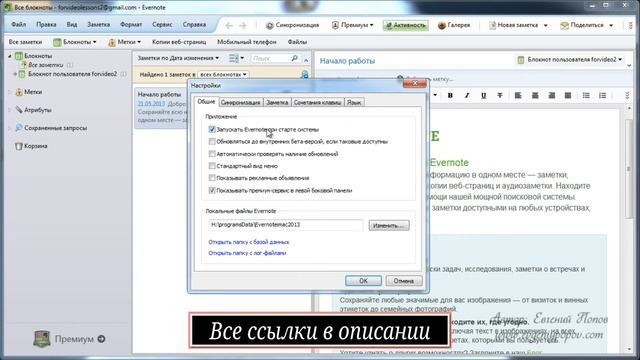Image resolution: width=640 pixels, height=360 pixels.
Task: Expand the Новая заметка dropdown arrow
Action: [x=545, y=25]
